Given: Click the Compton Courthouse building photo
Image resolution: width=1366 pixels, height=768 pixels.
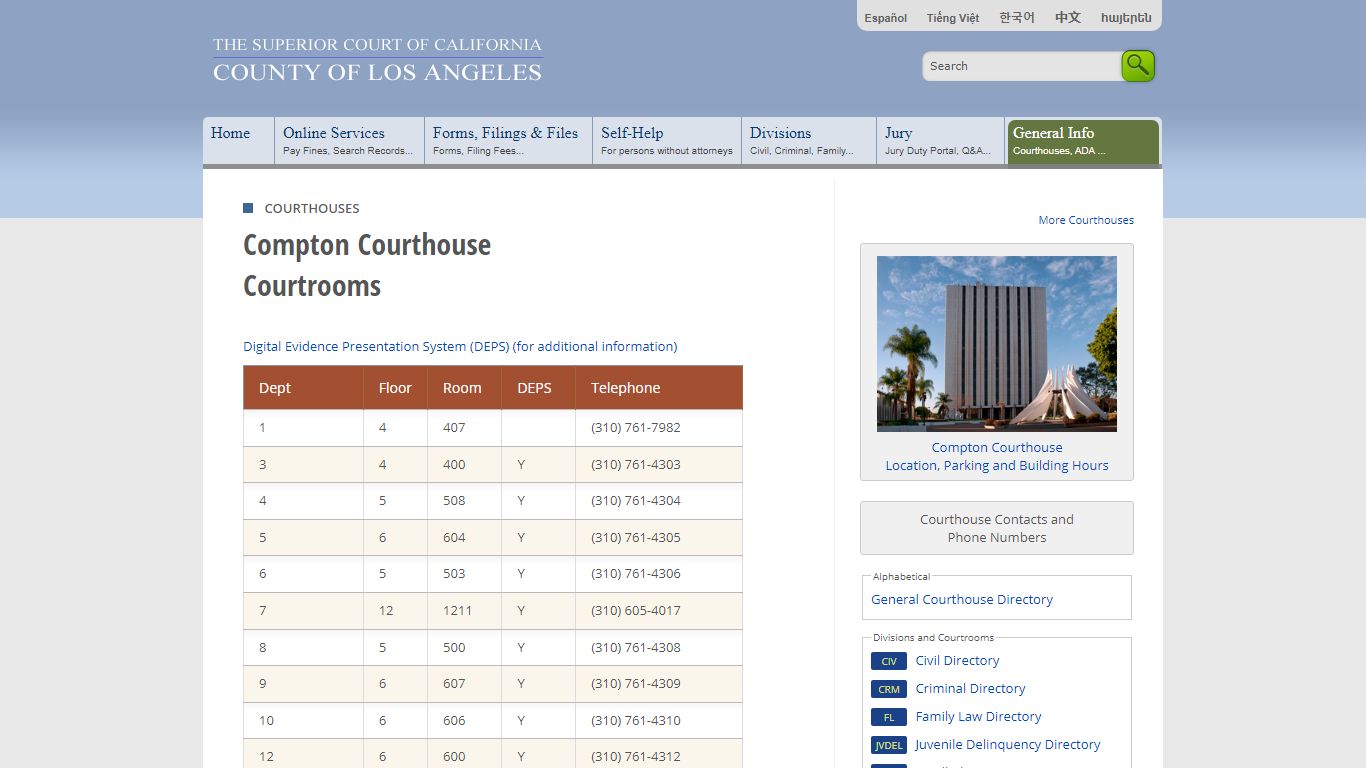Looking at the screenshot, I should tap(997, 344).
